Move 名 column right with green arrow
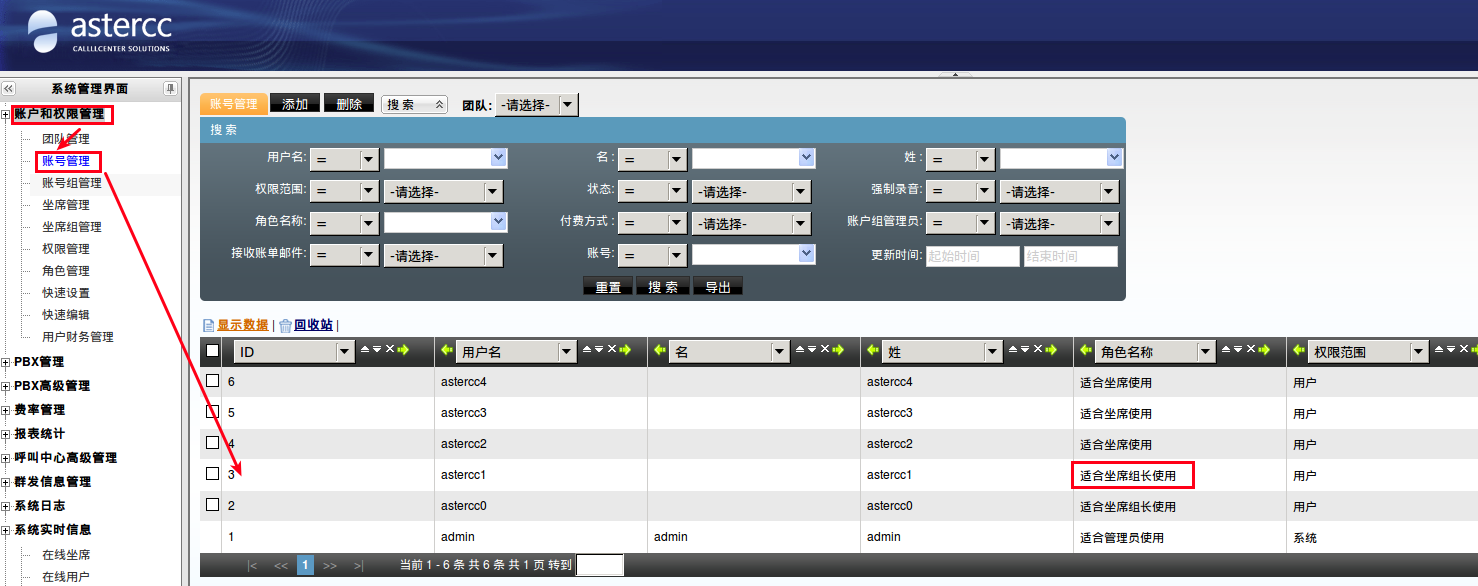The height and width of the screenshot is (586, 1478). (x=839, y=350)
